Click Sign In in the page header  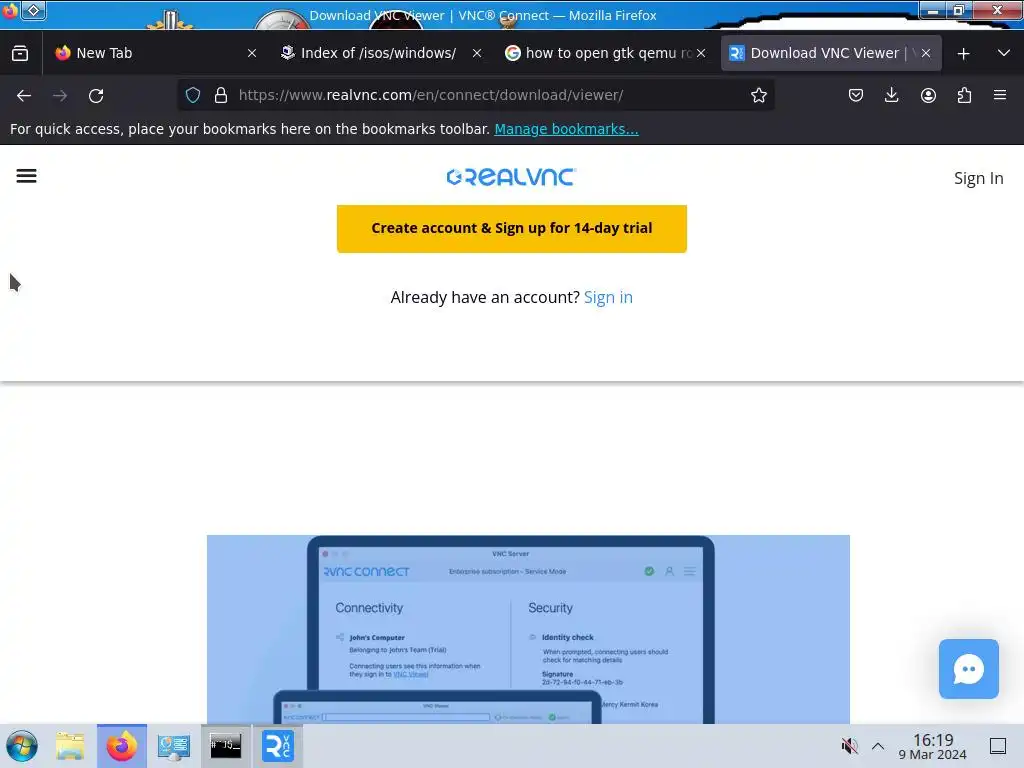[x=978, y=178]
